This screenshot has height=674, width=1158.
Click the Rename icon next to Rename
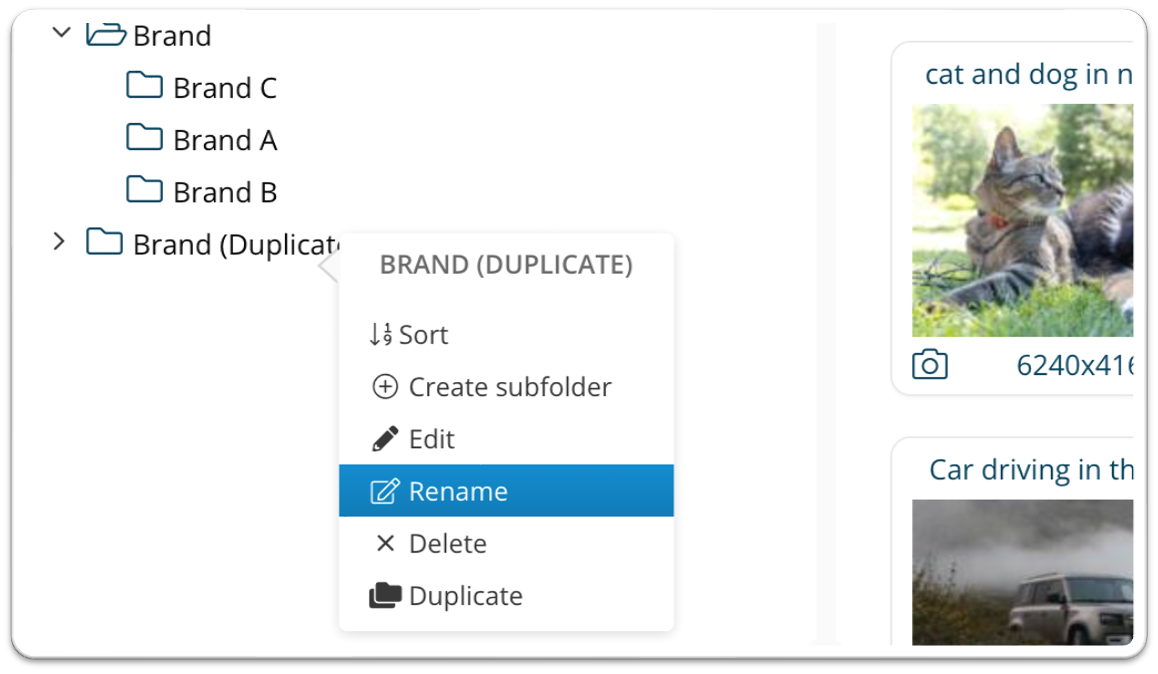pos(383,491)
